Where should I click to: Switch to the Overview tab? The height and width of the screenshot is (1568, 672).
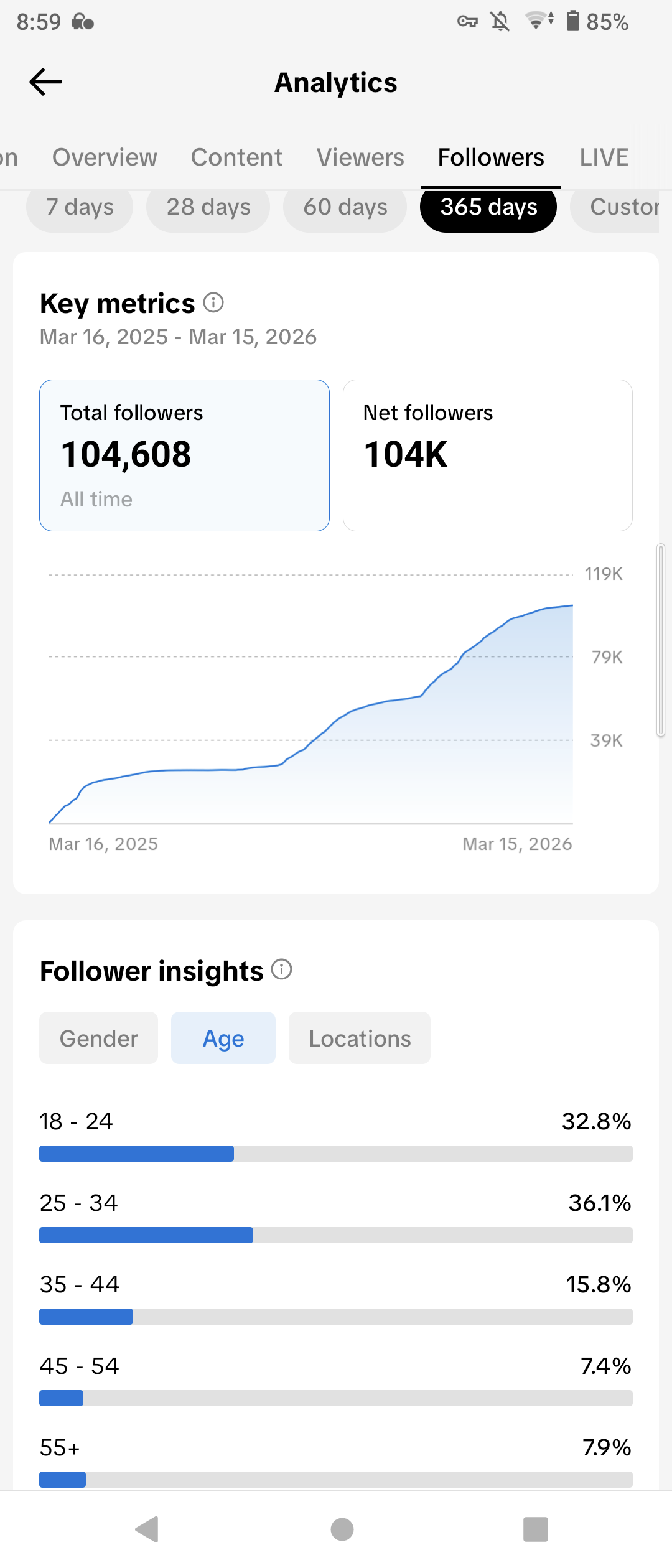(x=105, y=157)
